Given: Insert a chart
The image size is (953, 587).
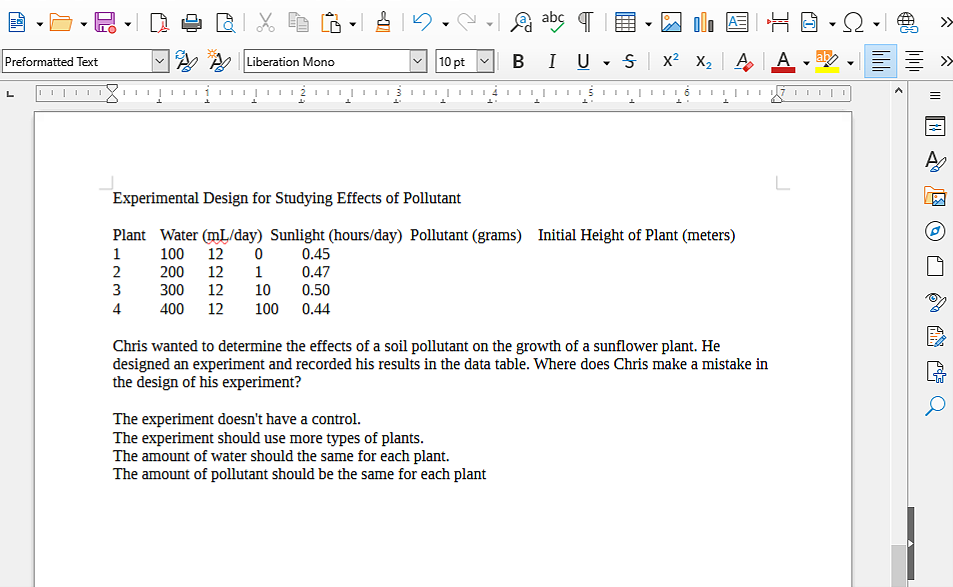Looking at the screenshot, I should point(703,23).
